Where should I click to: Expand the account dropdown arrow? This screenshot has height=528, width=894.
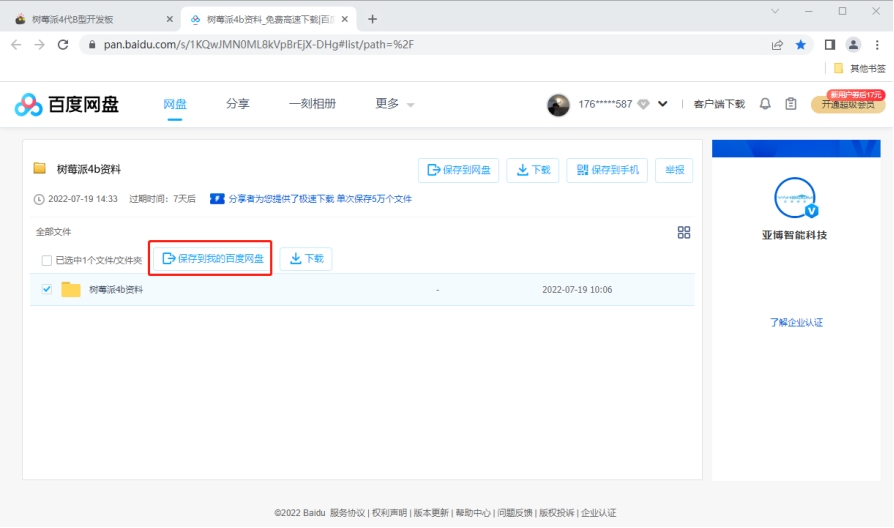point(662,104)
